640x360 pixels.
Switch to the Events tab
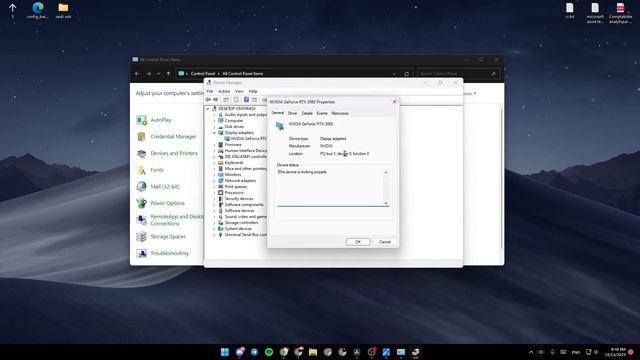coord(322,113)
